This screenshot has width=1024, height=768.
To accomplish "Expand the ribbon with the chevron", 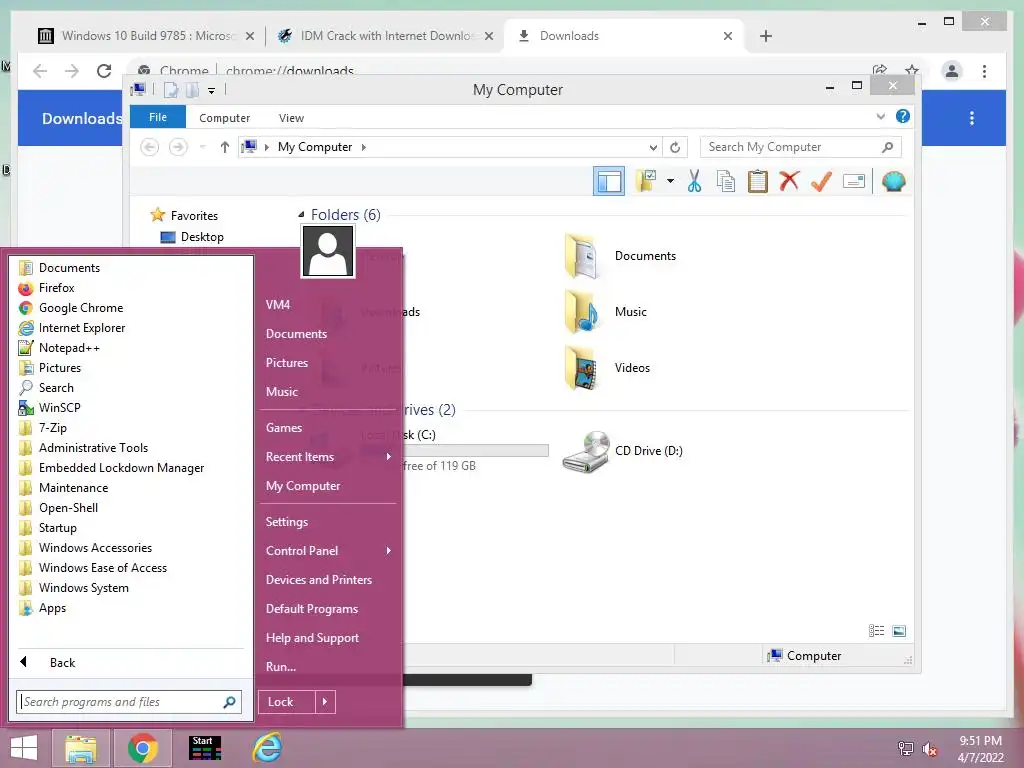I will coord(880,116).
